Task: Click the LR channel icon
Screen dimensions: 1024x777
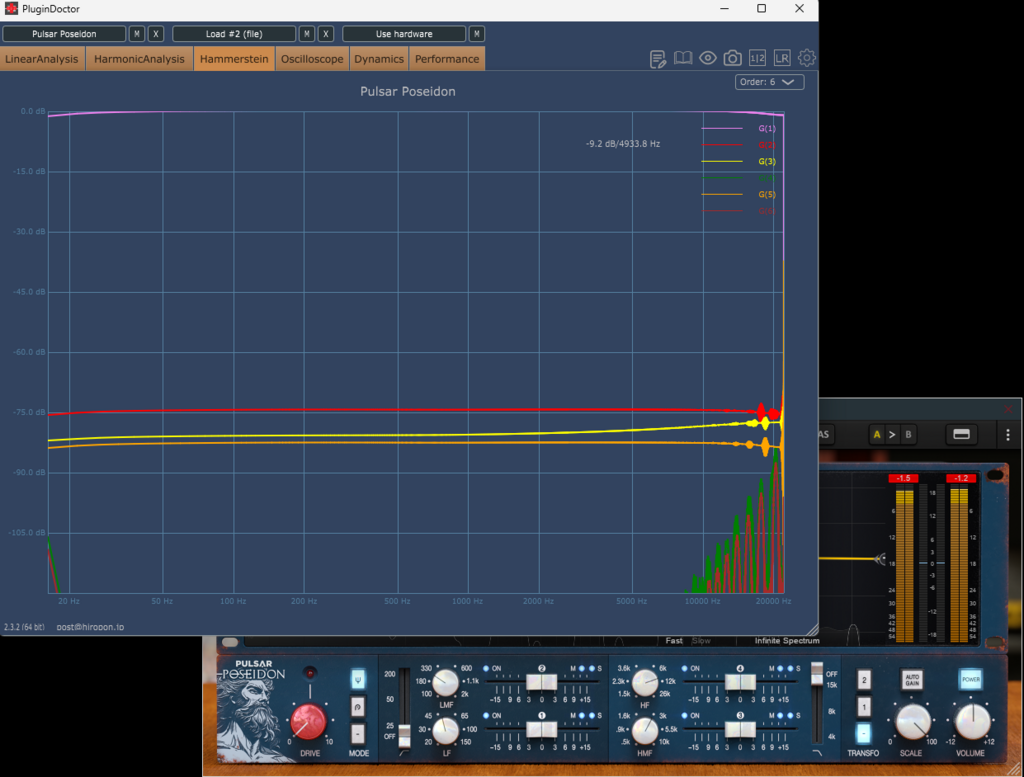Action: pos(782,58)
